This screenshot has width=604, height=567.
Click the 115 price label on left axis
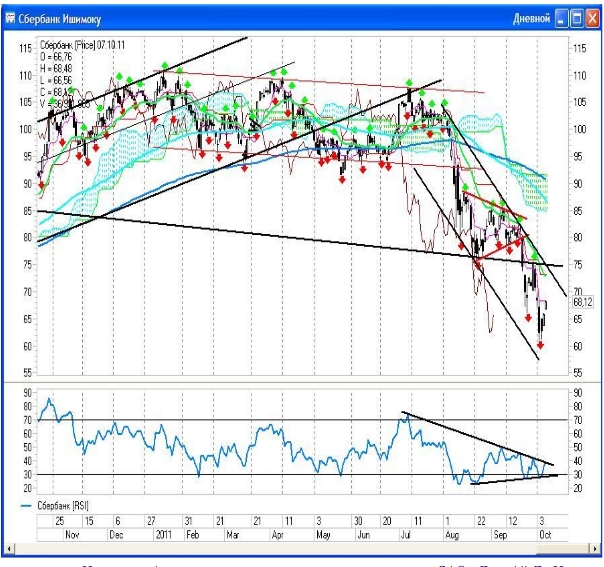(x=25, y=49)
